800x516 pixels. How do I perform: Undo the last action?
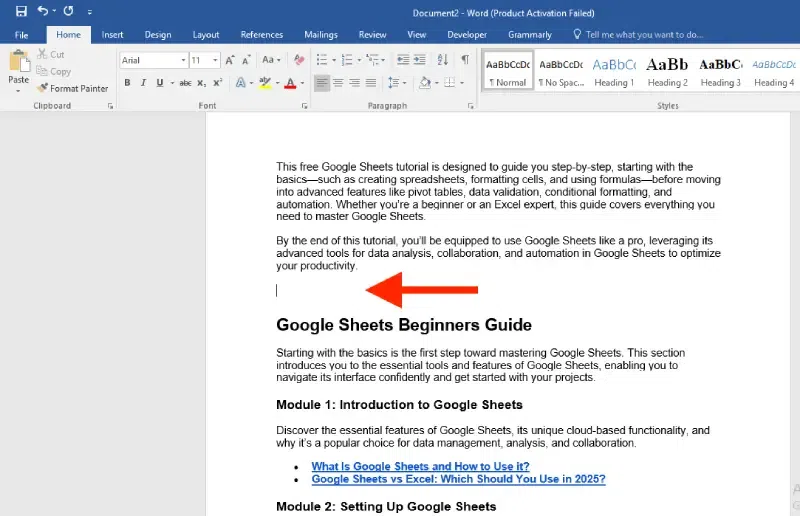(x=43, y=11)
